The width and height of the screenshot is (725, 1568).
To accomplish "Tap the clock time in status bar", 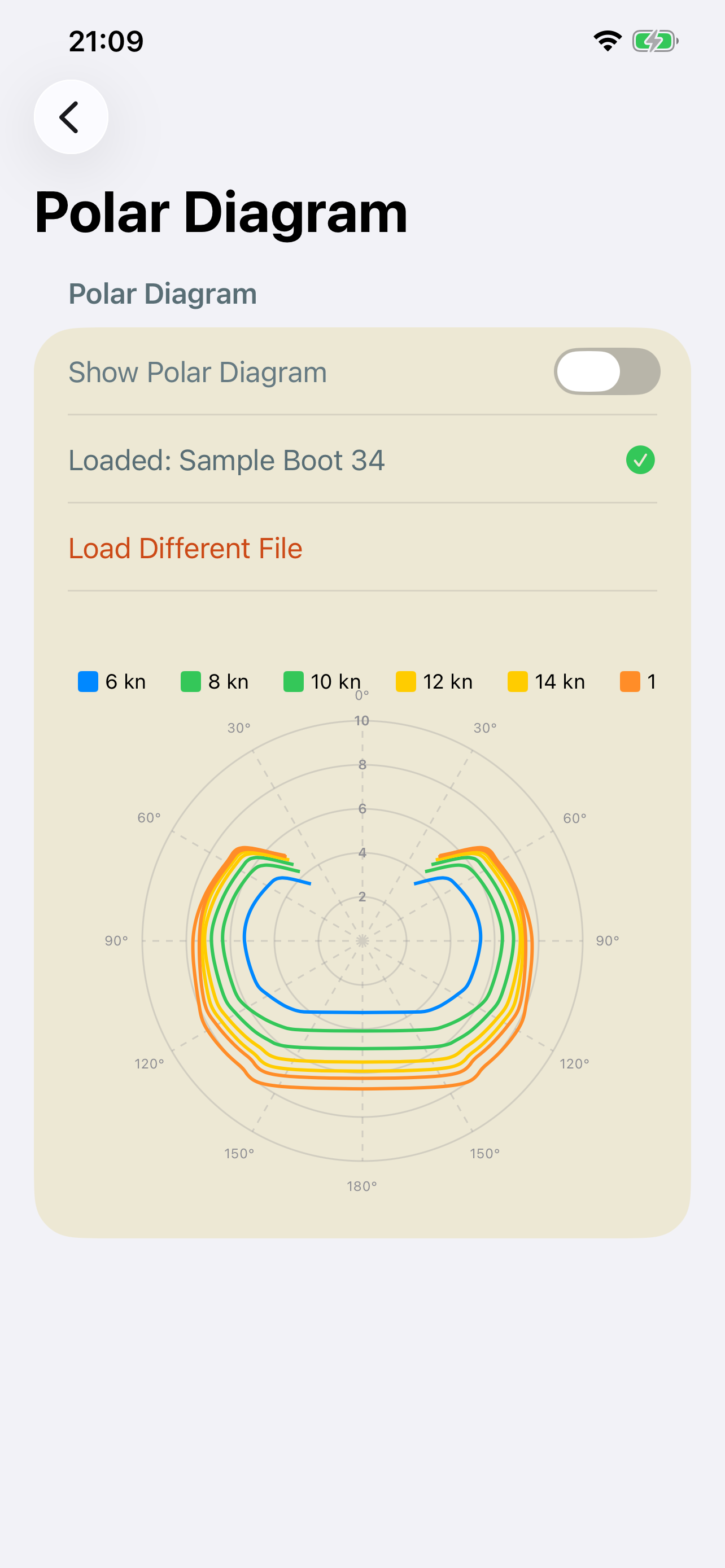I will [x=106, y=41].
